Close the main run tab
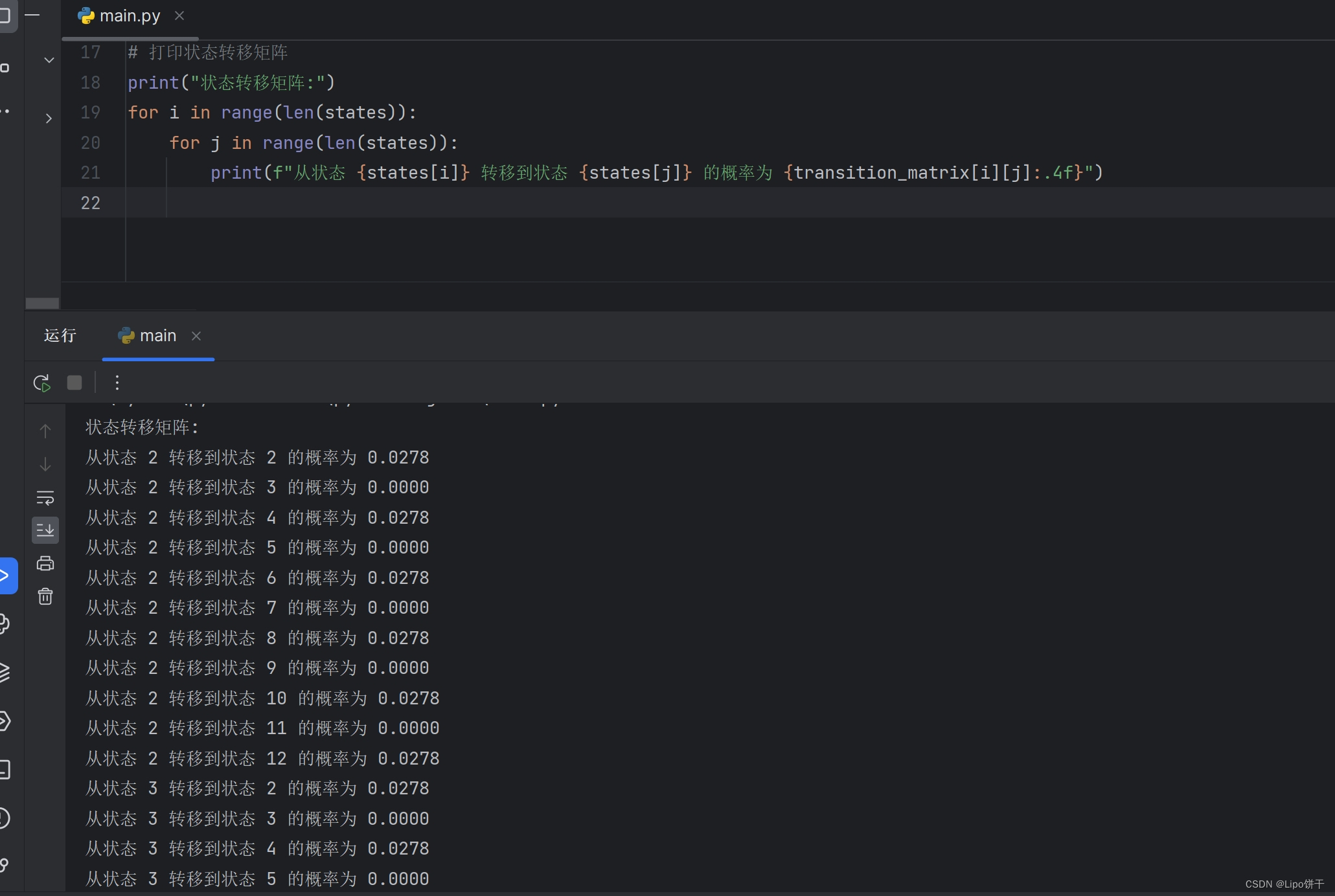 (x=196, y=335)
